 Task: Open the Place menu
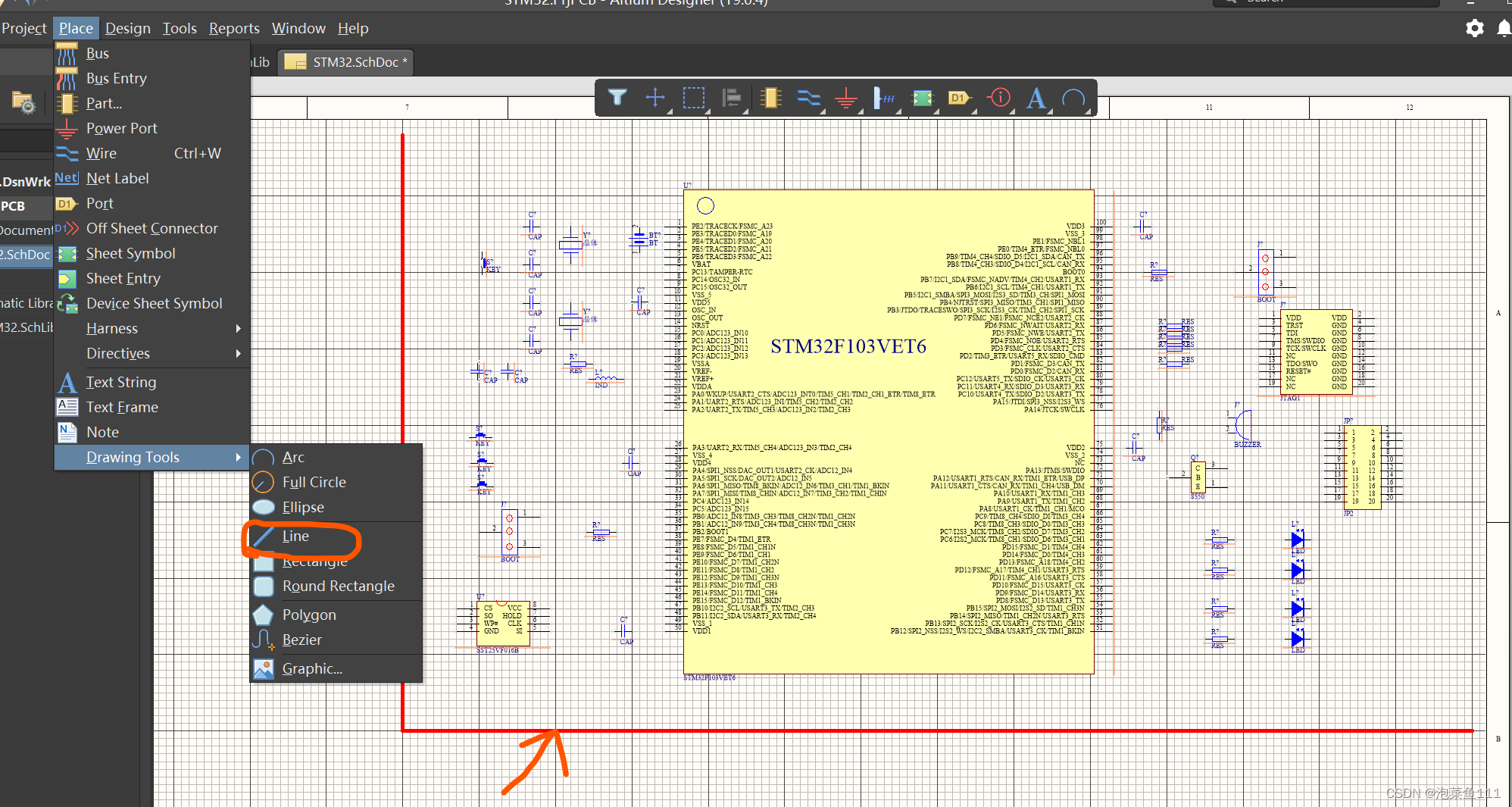(76, 28)
